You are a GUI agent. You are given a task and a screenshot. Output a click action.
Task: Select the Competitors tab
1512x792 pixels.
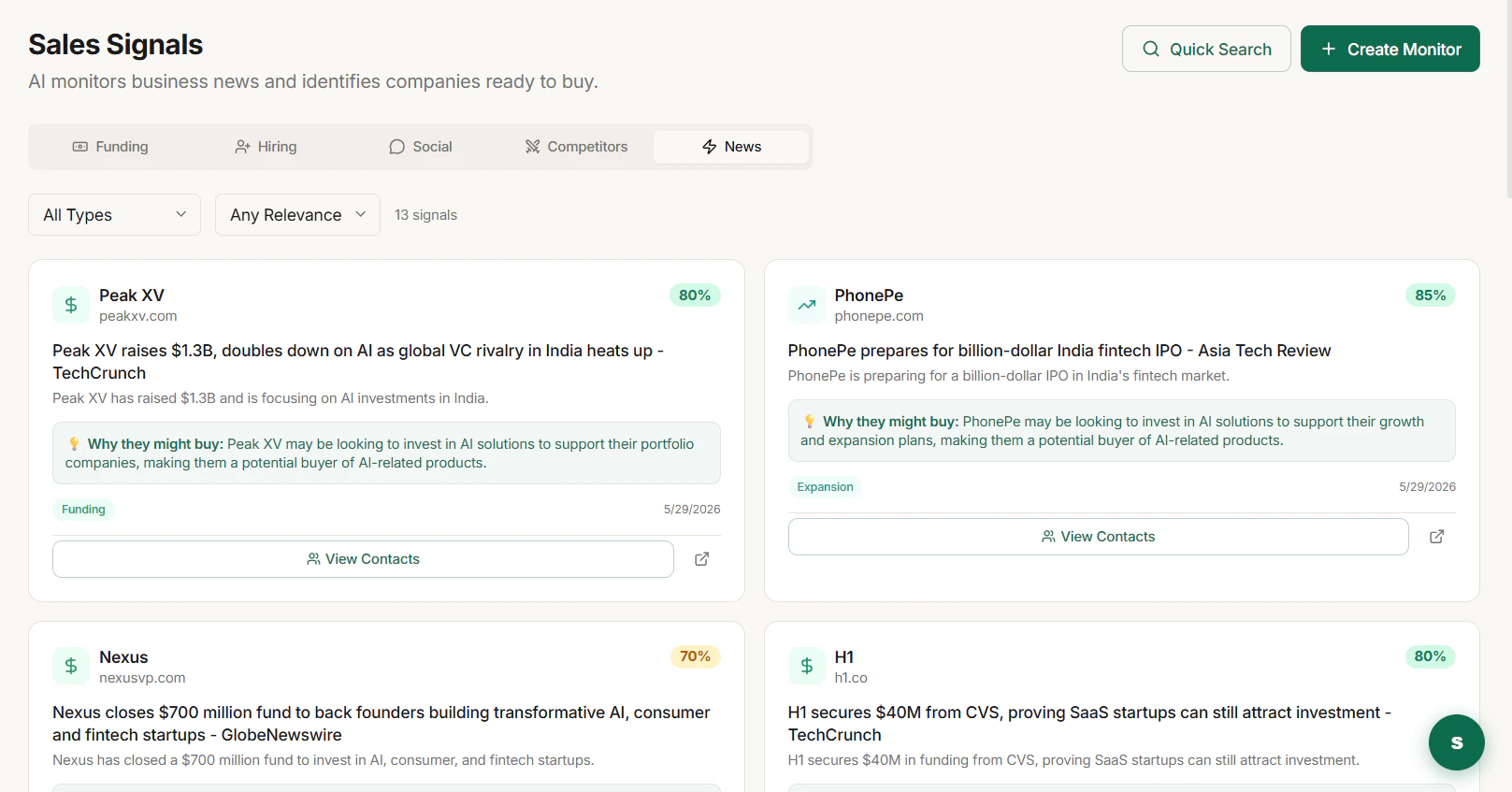(x=576, y=147)
